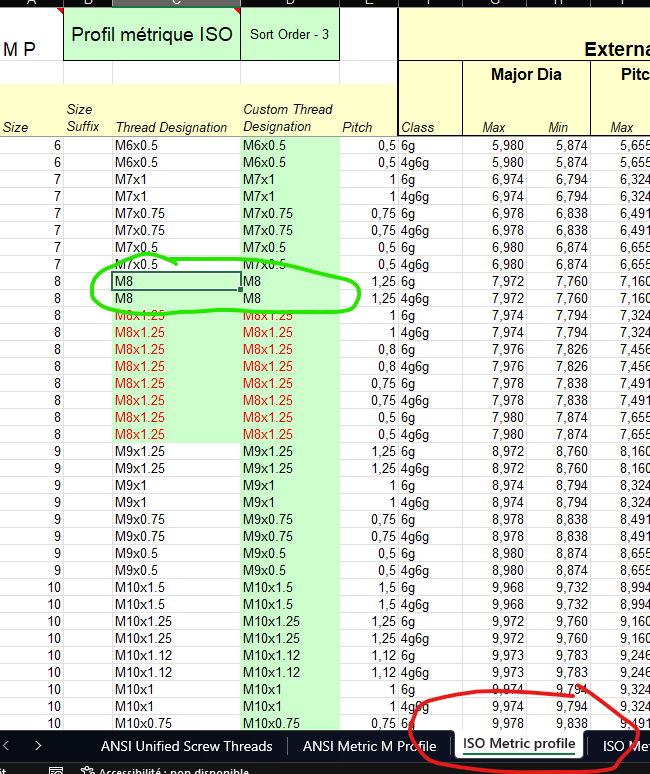Click the M7x0.75 Thread Designation in 6g row
650x774 pixels.
click(x=176, y=213)
